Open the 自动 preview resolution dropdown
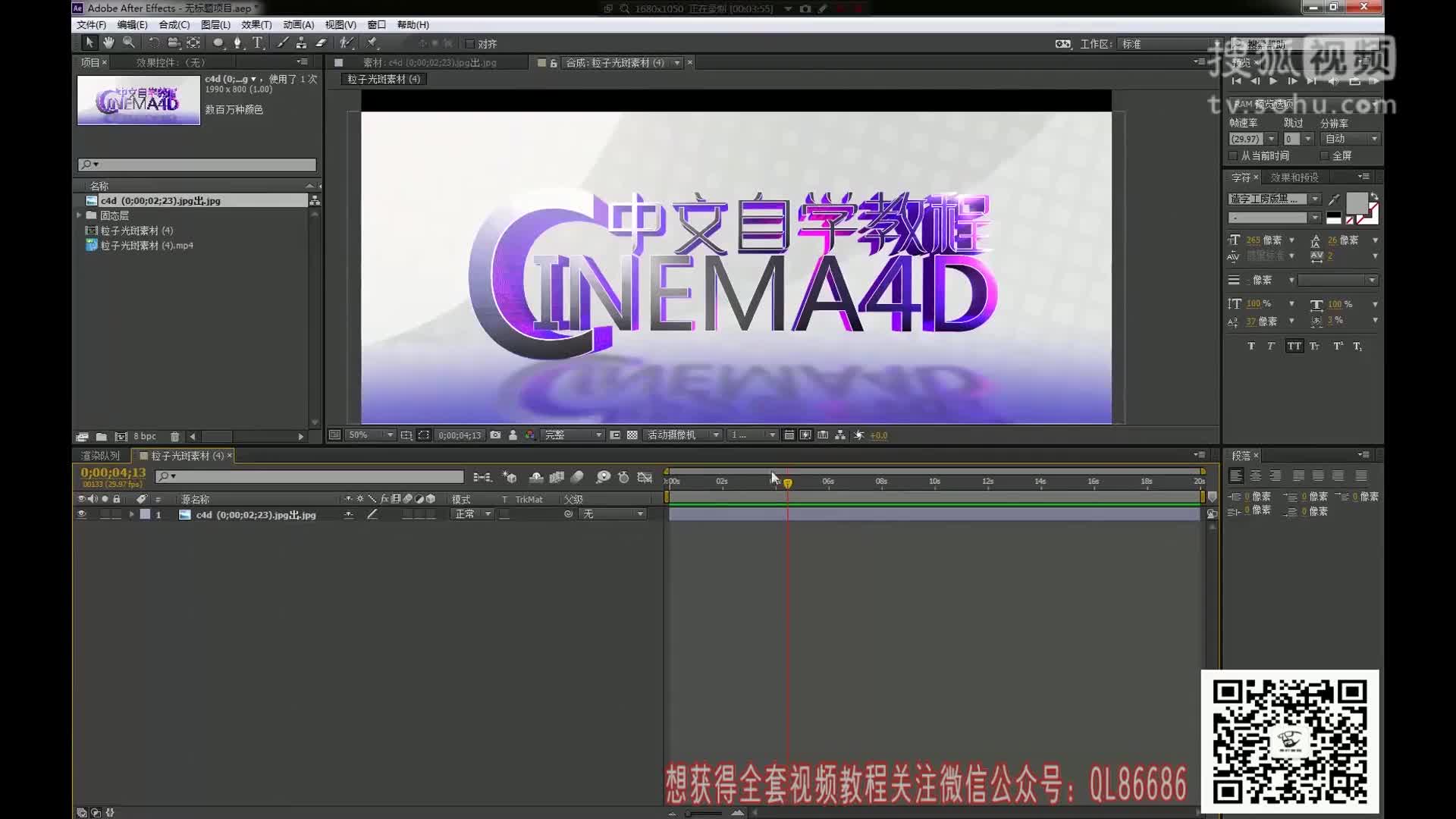 click(x=1350, y=139)
